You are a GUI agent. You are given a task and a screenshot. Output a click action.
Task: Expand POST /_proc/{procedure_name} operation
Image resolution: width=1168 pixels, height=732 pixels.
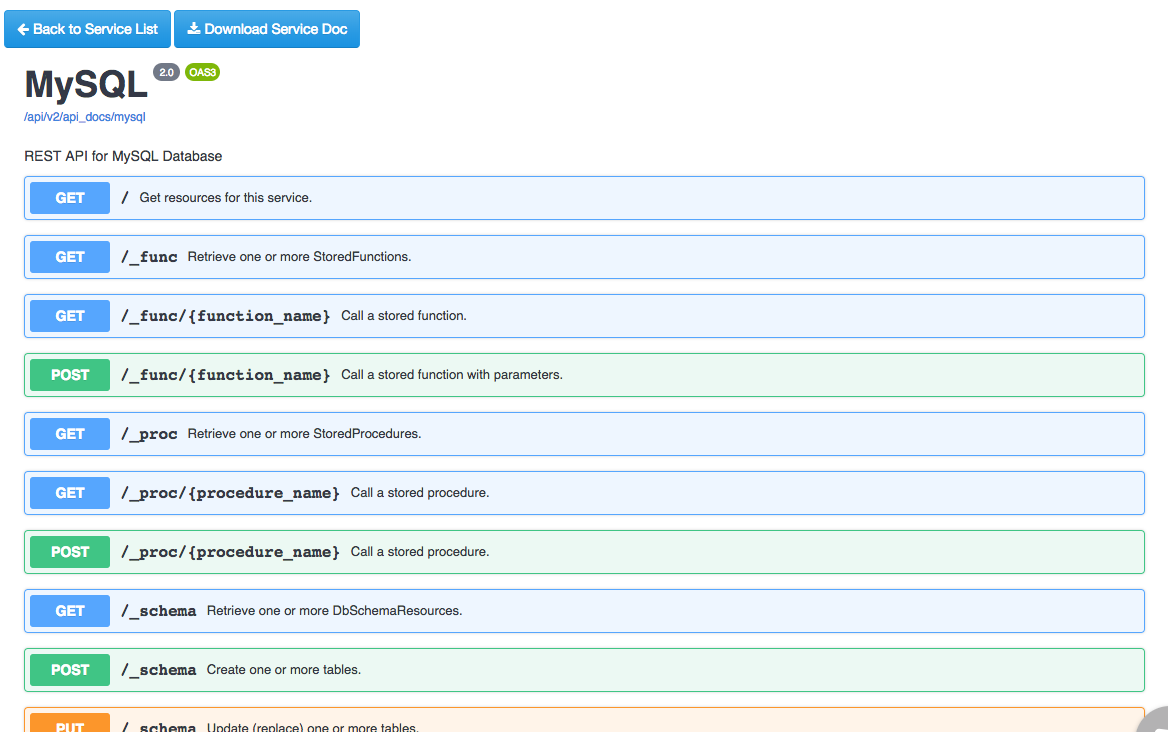pos(583,552)
